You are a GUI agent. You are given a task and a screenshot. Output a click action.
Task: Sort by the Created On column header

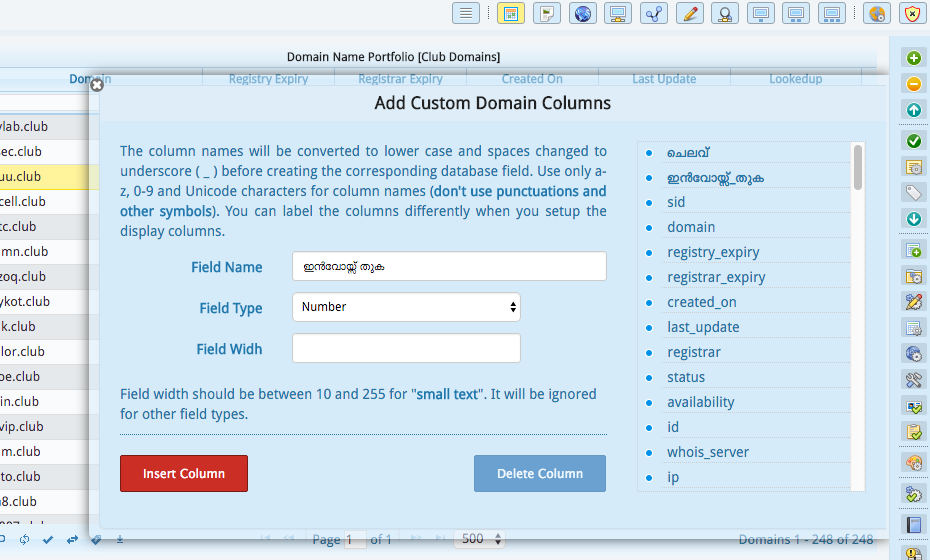pyautogui.click(x=532, y=79)
